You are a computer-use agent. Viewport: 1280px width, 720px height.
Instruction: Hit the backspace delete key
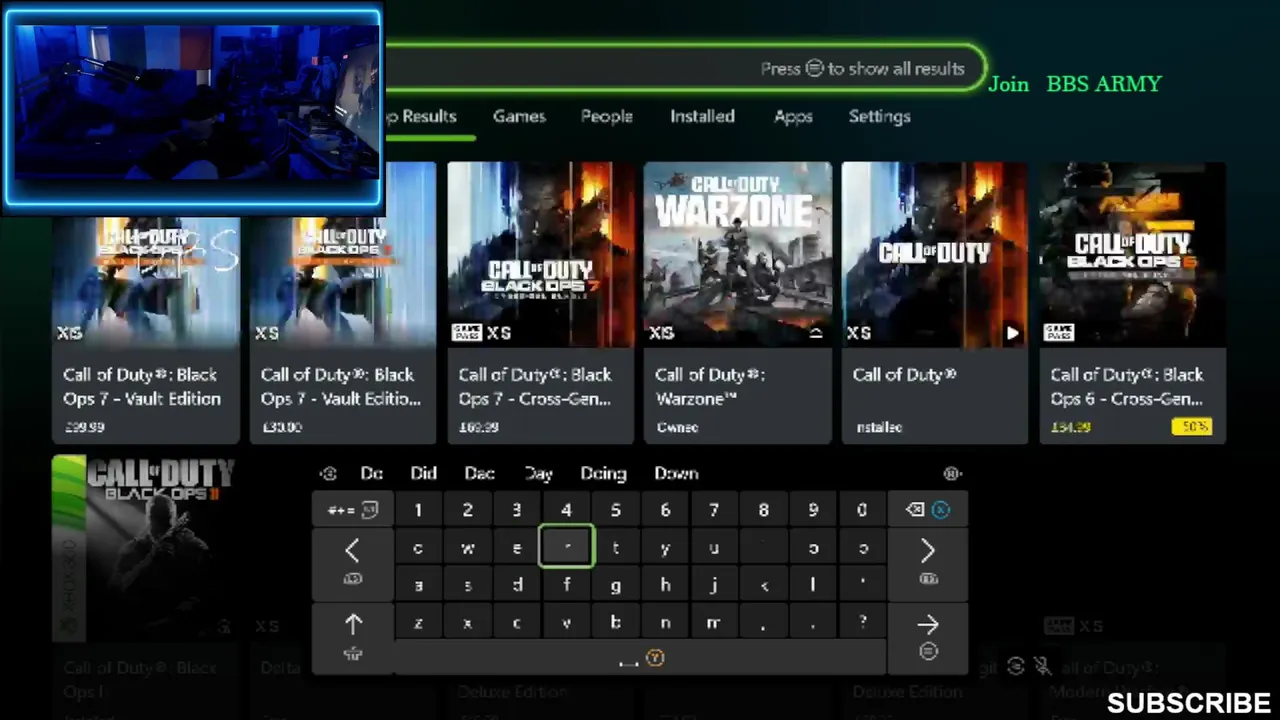pyautogui.click(x=927, y=510)
